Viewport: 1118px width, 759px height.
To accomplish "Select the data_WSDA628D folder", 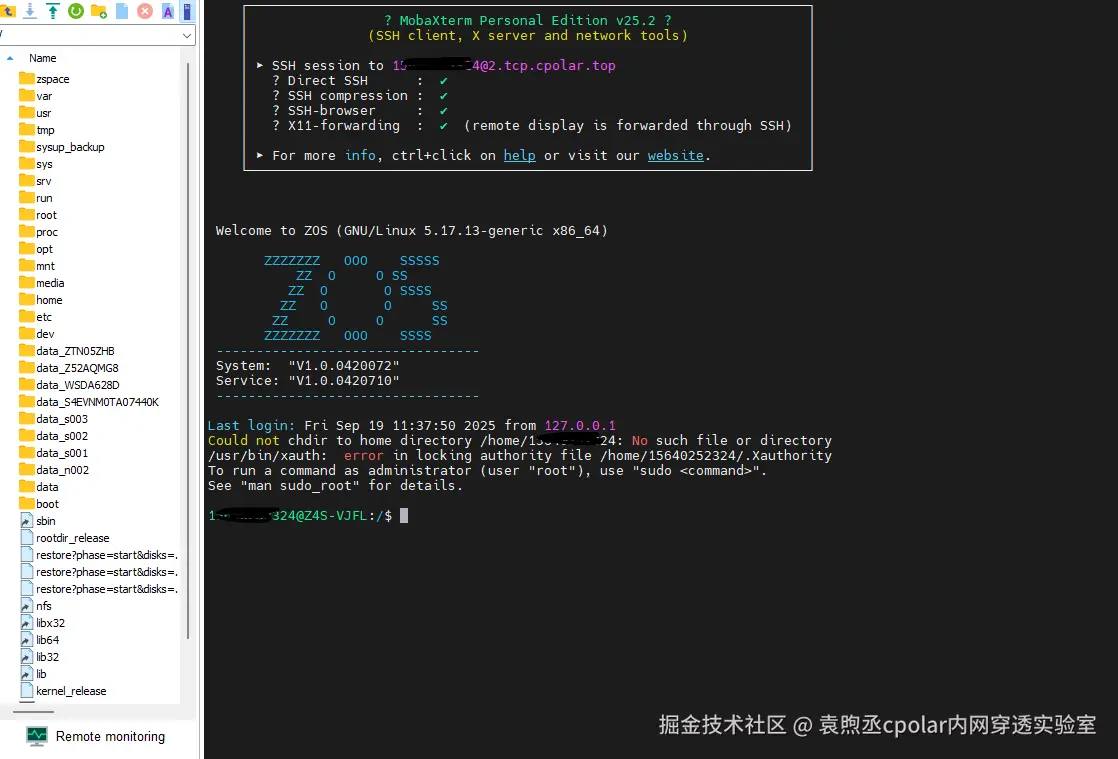I will (x=78, y=385).
